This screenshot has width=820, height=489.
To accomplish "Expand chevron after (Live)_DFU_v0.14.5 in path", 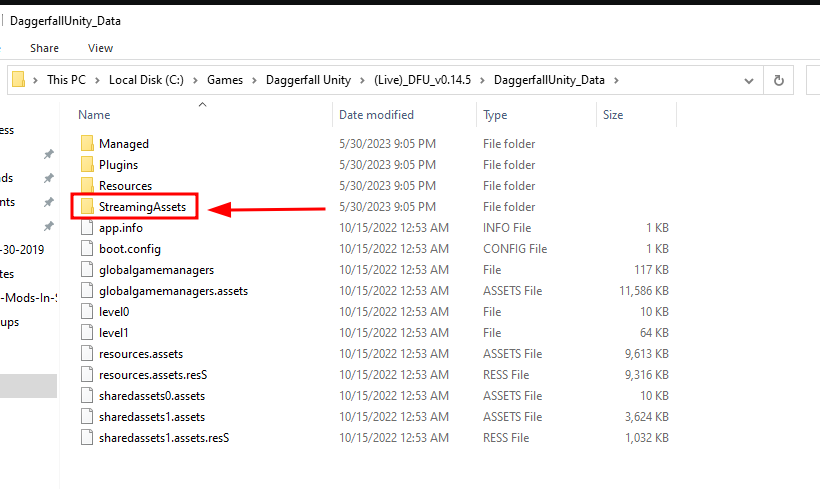I will point(482,80).
